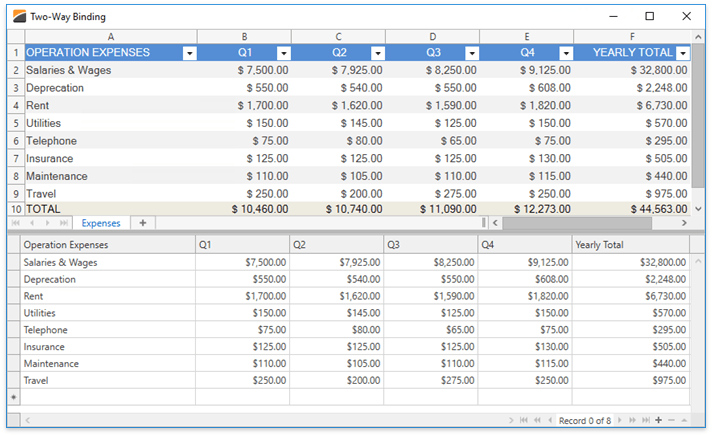The image size is (712, 436).
Task: Open the Q2 column filter dropdown
Action: 378,54
